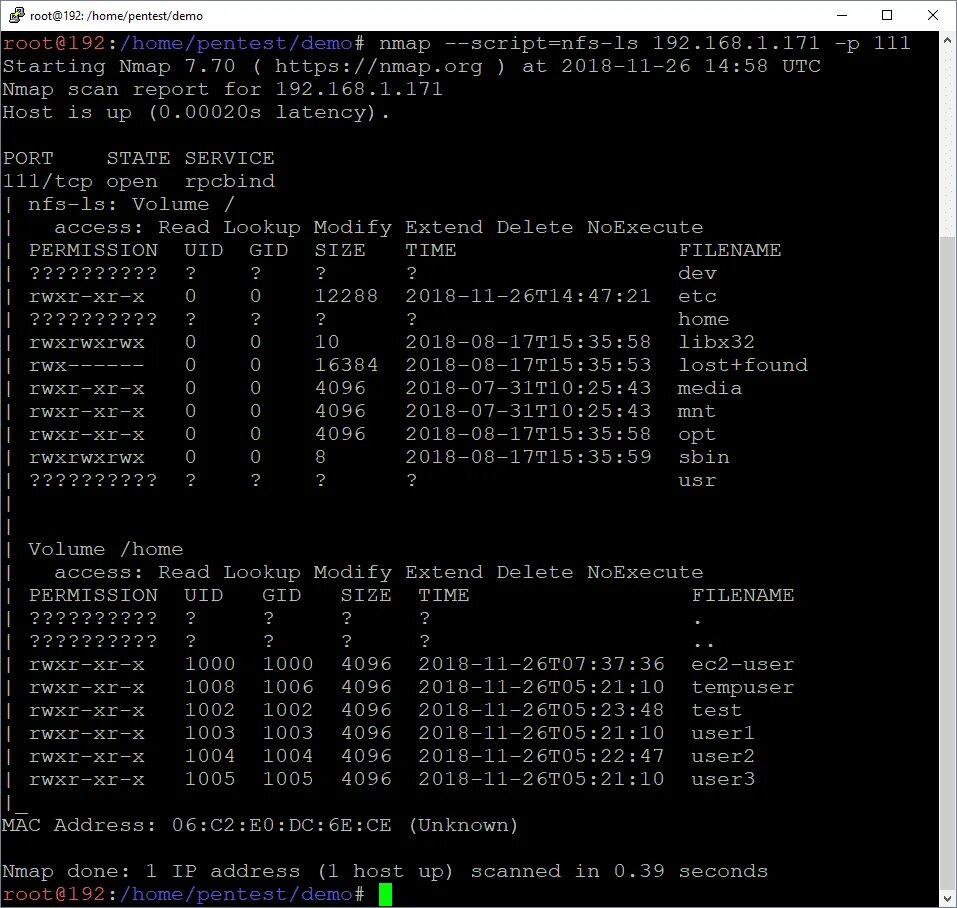This screenshot has width=957, height=908.
Task: Click the 'media' filename
Action: 710,389
